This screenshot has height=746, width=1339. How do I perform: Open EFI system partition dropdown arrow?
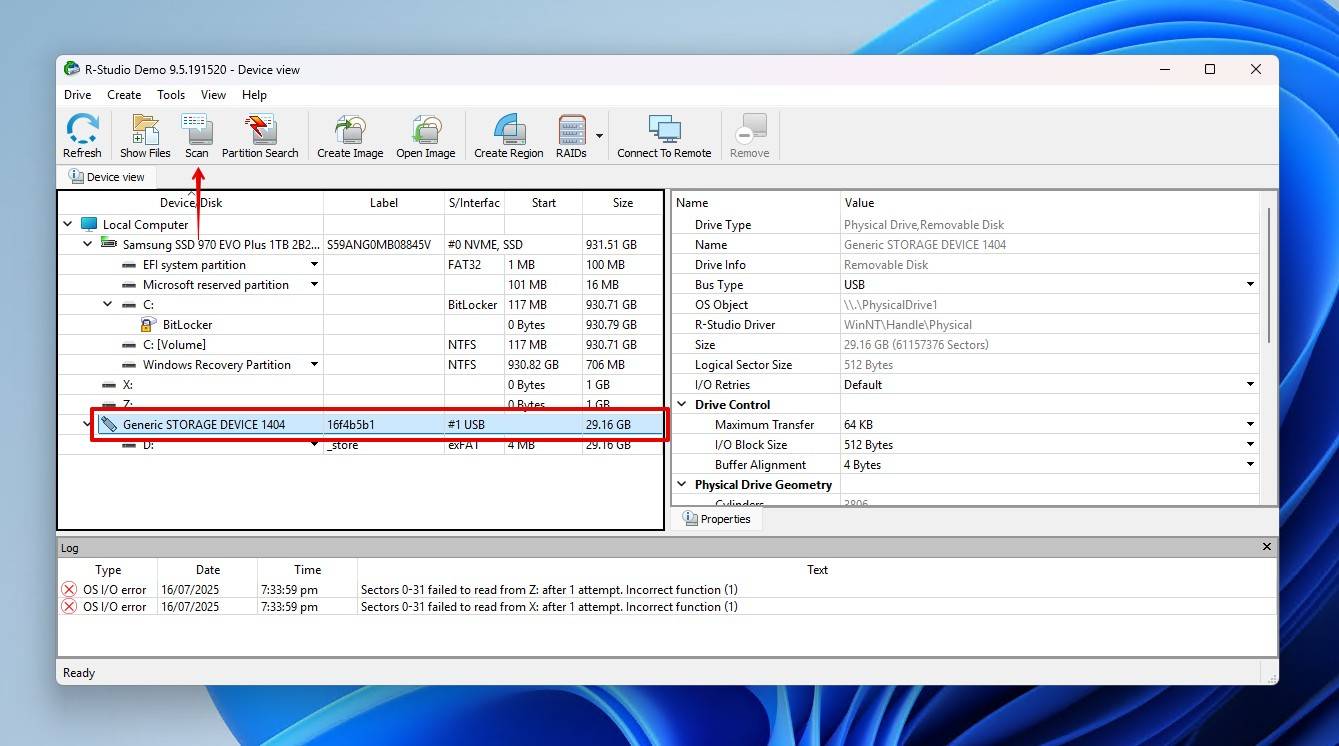(x=314, y=264)
